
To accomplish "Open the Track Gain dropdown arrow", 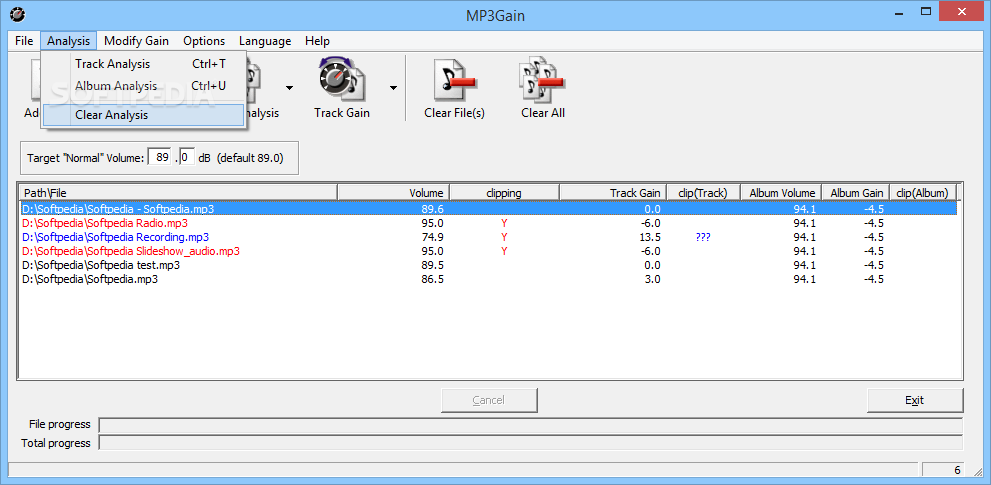I will 393,88.
